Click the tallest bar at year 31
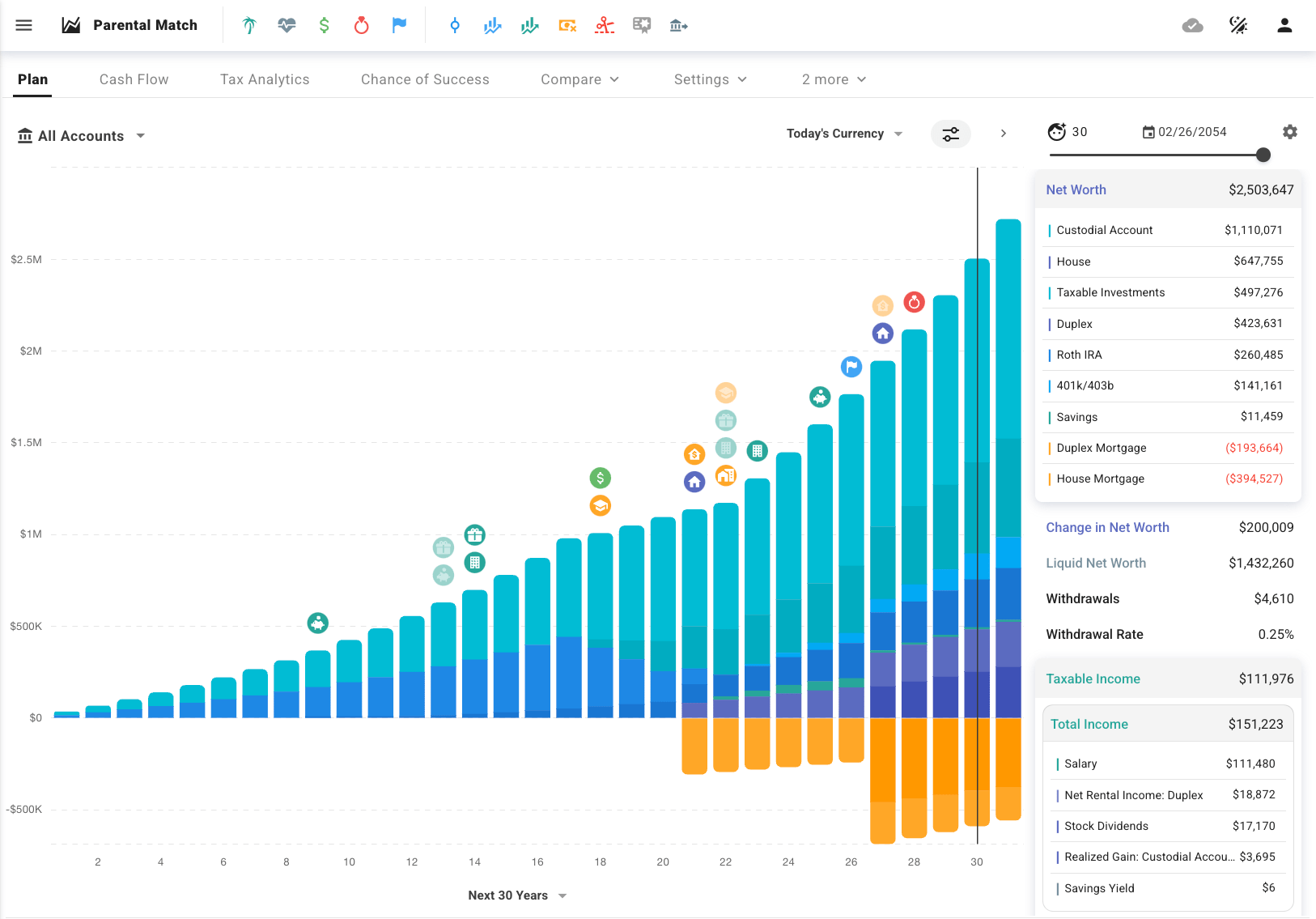 coord(1008,468)
